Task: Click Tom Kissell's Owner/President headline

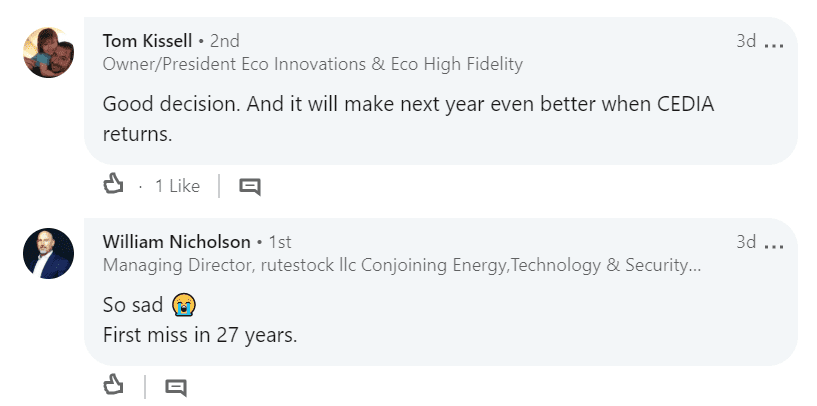Action: point(312,65)
